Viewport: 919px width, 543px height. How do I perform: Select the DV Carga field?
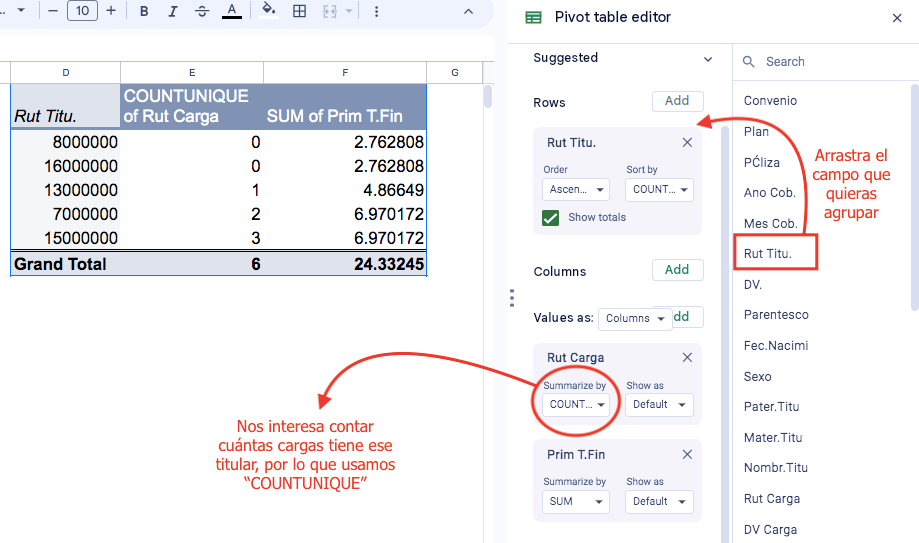[770, 530]
